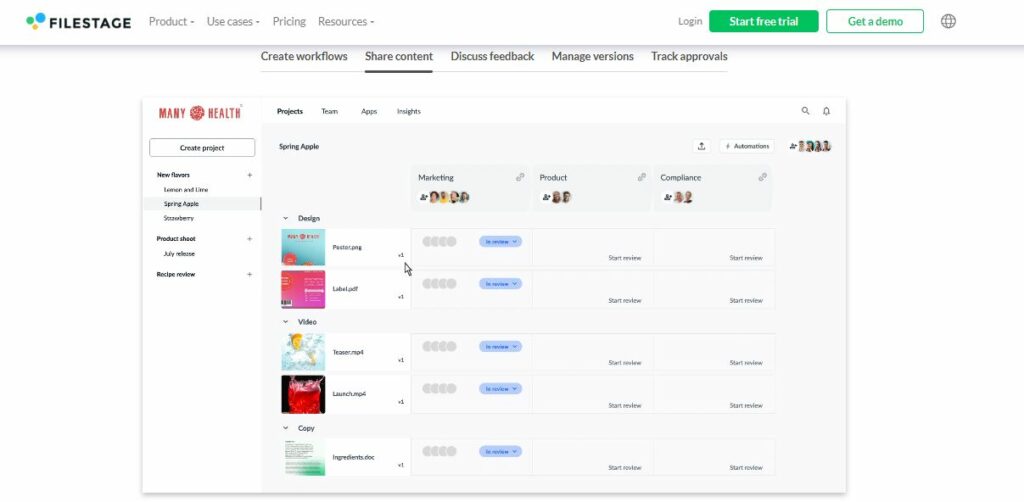This screenshot has height=502, width=1024.
Task: Add a section to New flavors with plus
Action: click(249, 175)
